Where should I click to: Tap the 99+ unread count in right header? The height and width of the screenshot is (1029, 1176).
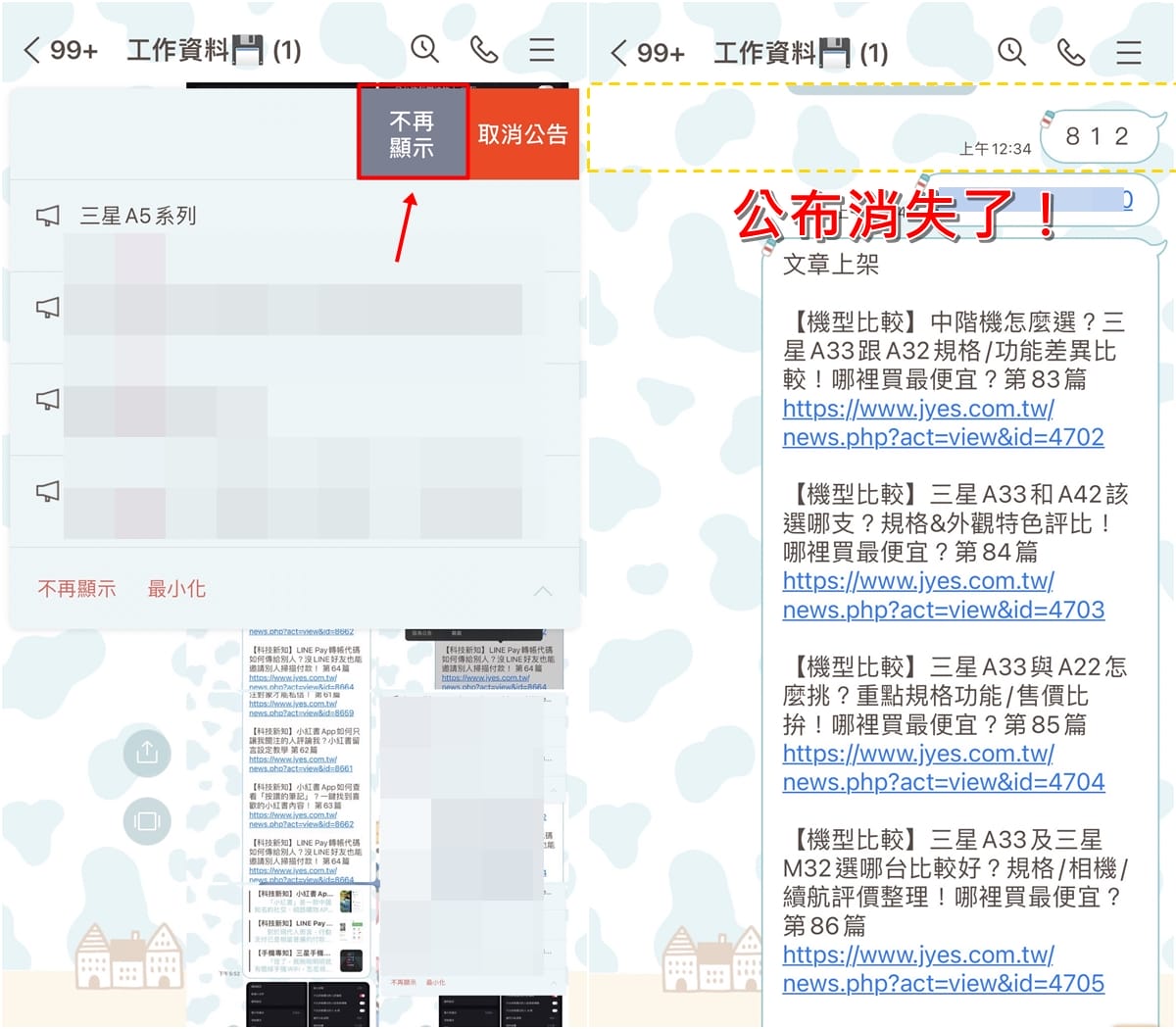click(x=661, y=52)
